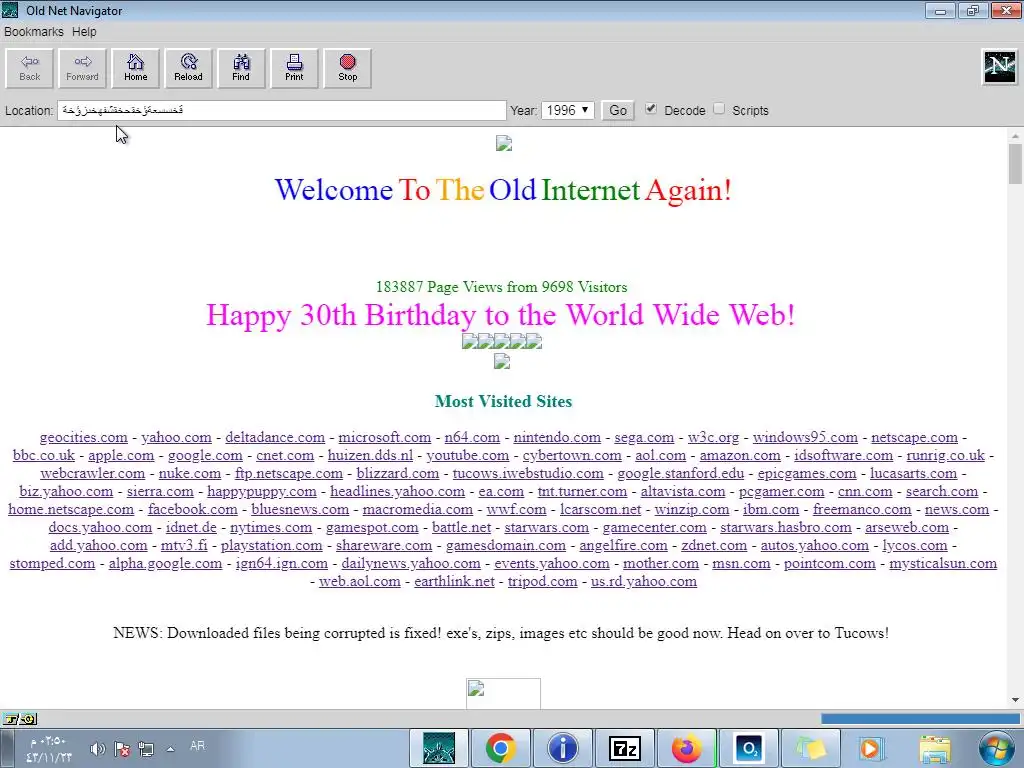Visit the tripod.com link
Viewport: 1024px width, 768px height.
coord(543,581)
